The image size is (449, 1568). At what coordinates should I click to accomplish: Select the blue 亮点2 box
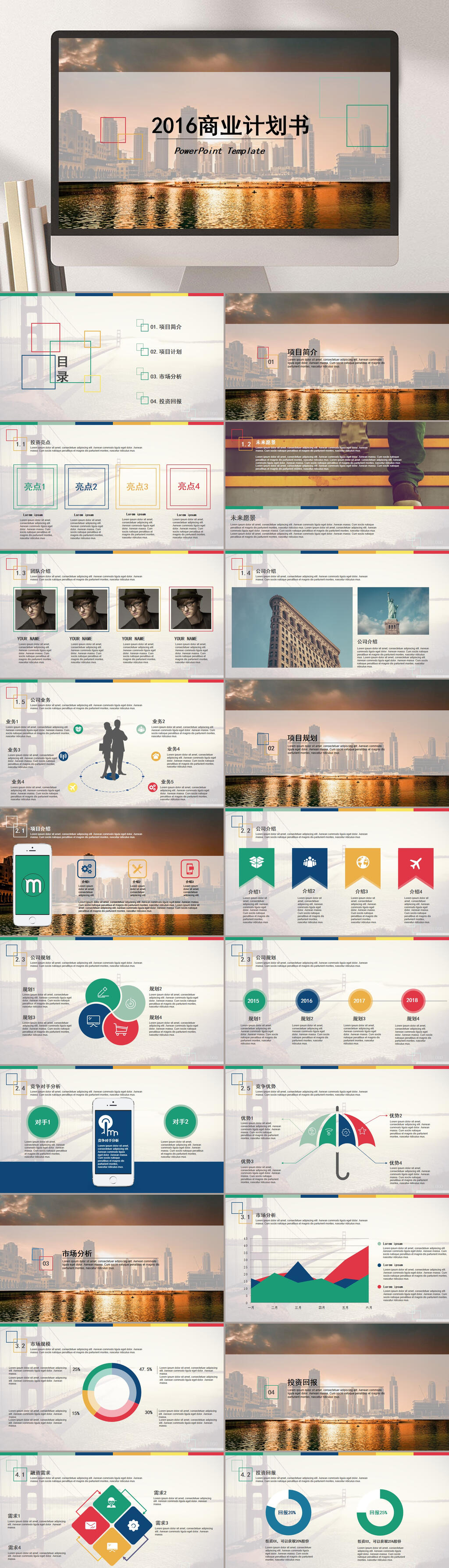tap(86, 486)
